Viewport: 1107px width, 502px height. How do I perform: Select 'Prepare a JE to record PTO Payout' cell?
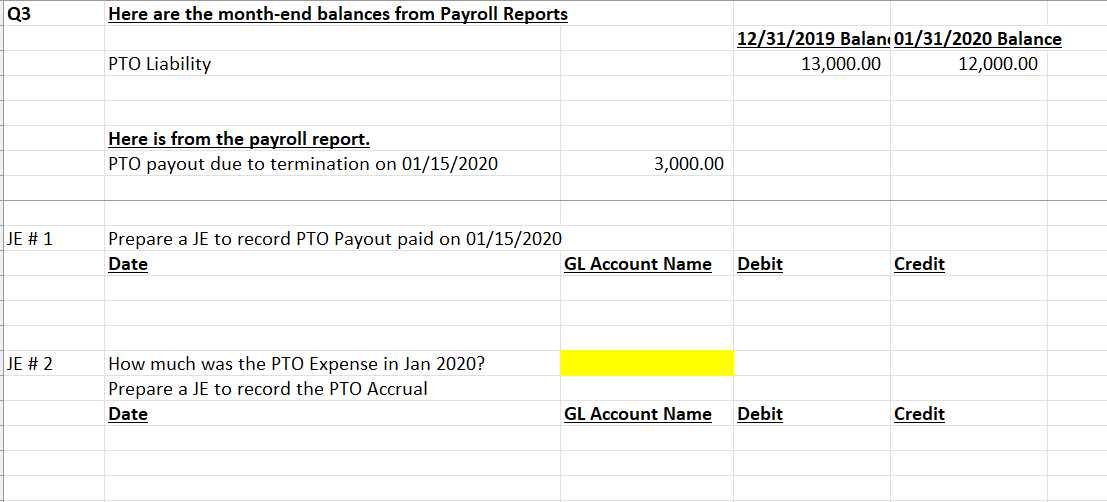335,239
